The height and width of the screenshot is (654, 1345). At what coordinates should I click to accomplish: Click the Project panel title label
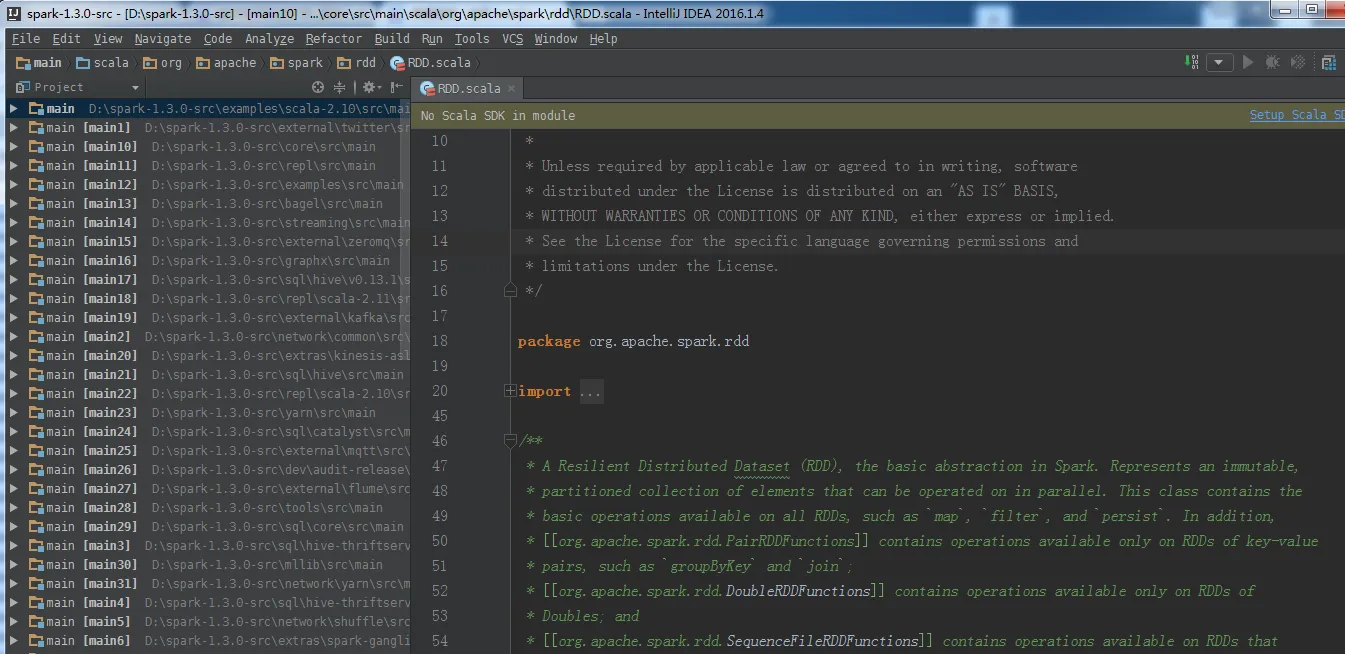tap(59, 87)
